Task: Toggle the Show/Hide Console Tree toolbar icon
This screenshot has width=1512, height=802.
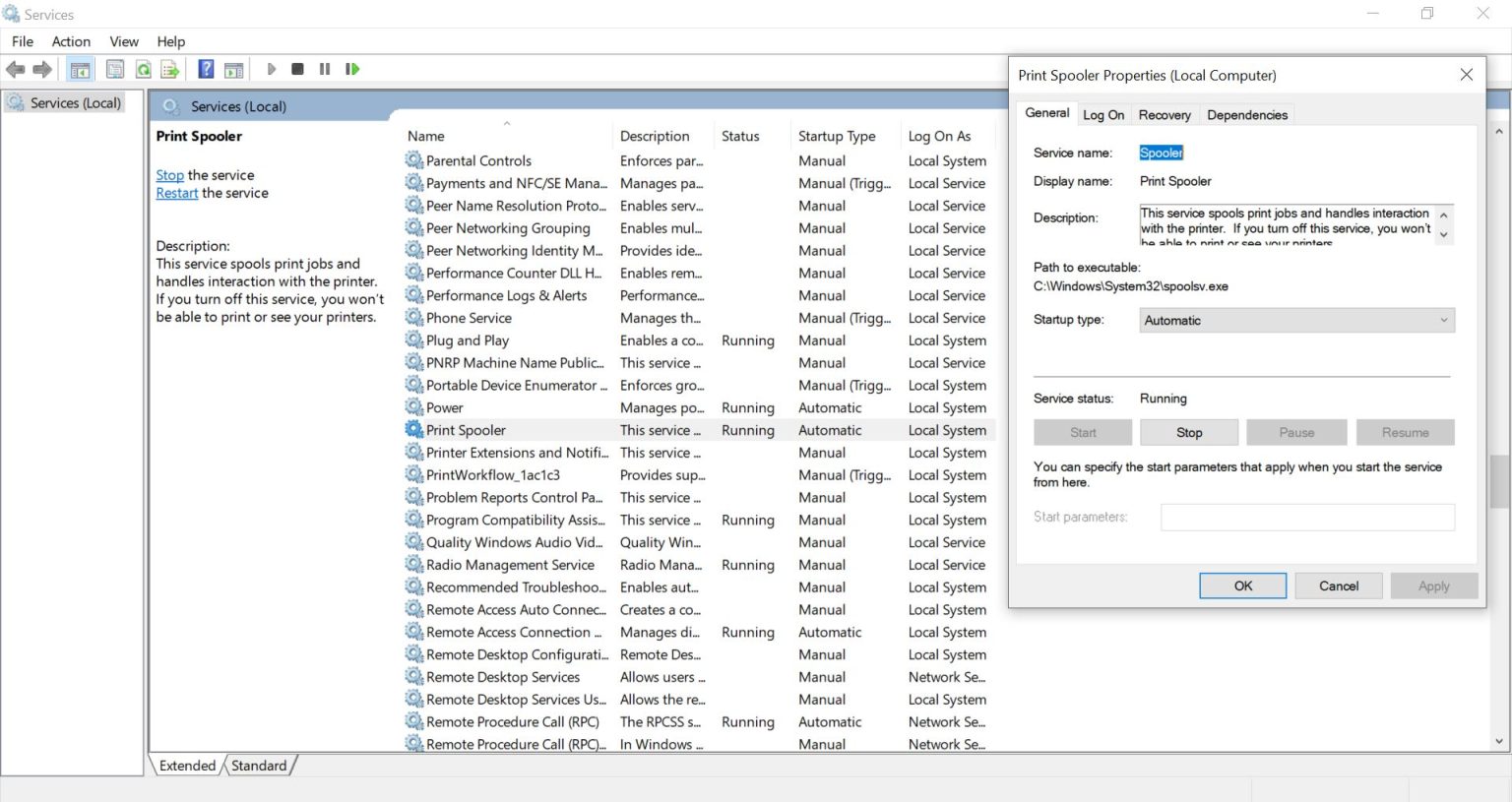Action: pos(81,69)
